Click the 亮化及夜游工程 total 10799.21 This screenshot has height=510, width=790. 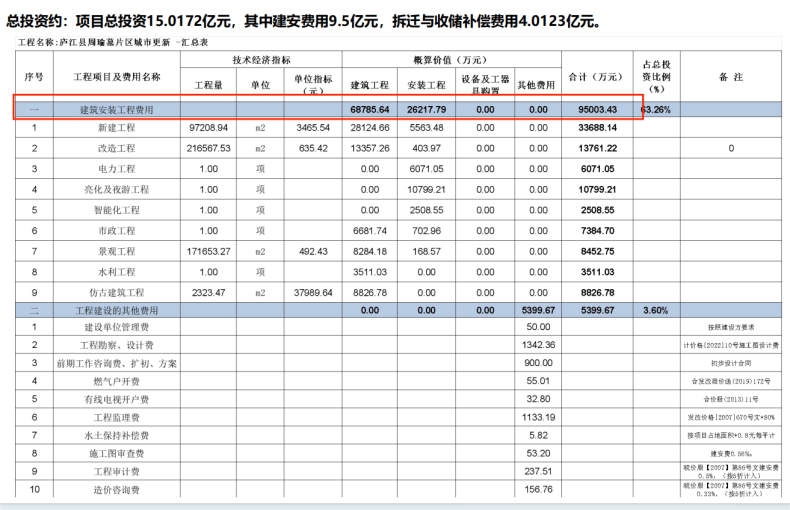pyautogui.click(x=597, y=189)
